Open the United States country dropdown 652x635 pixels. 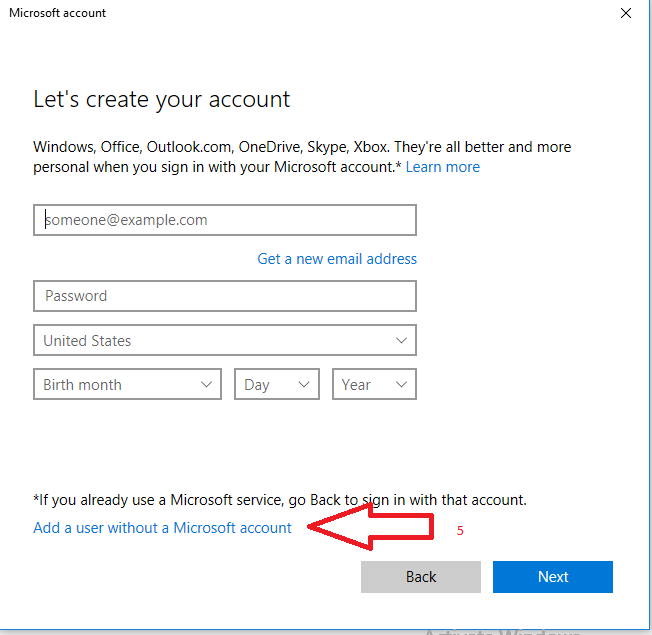(225, 340)
